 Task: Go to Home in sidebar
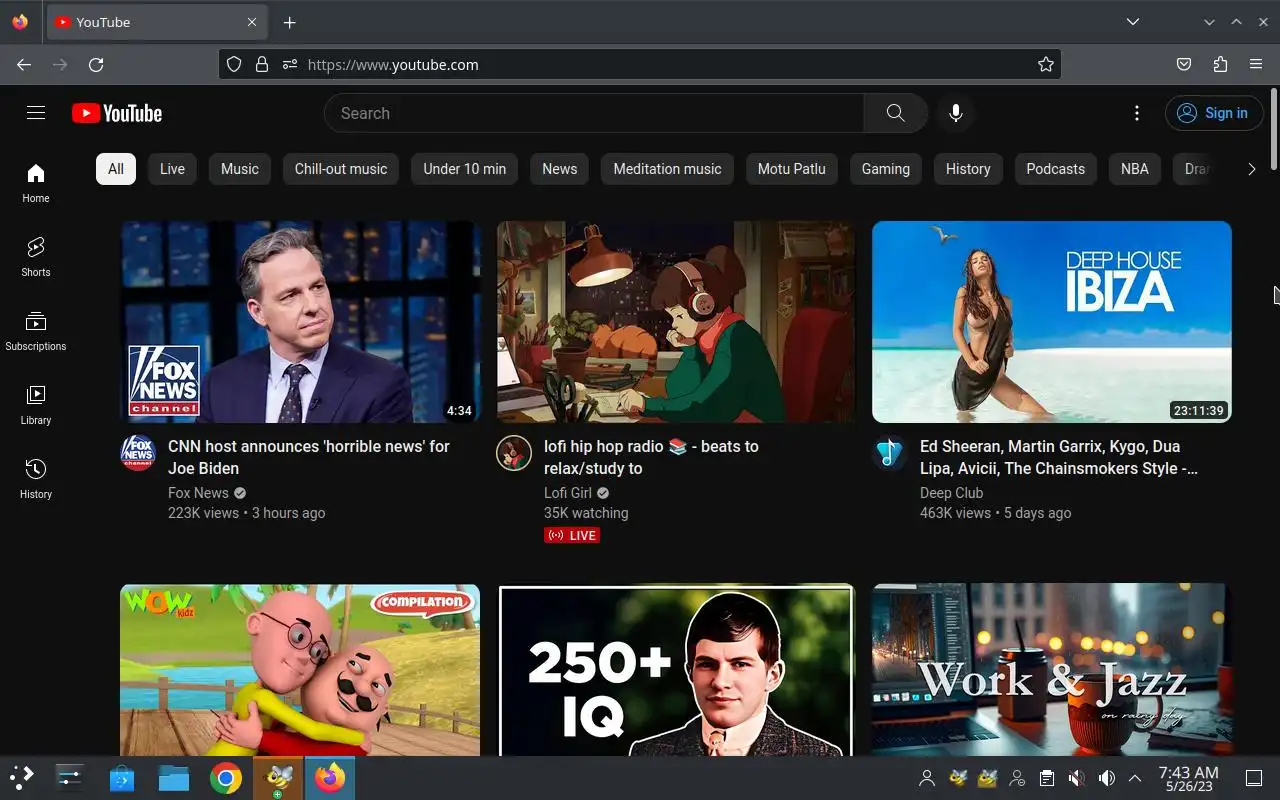(36, 183)
